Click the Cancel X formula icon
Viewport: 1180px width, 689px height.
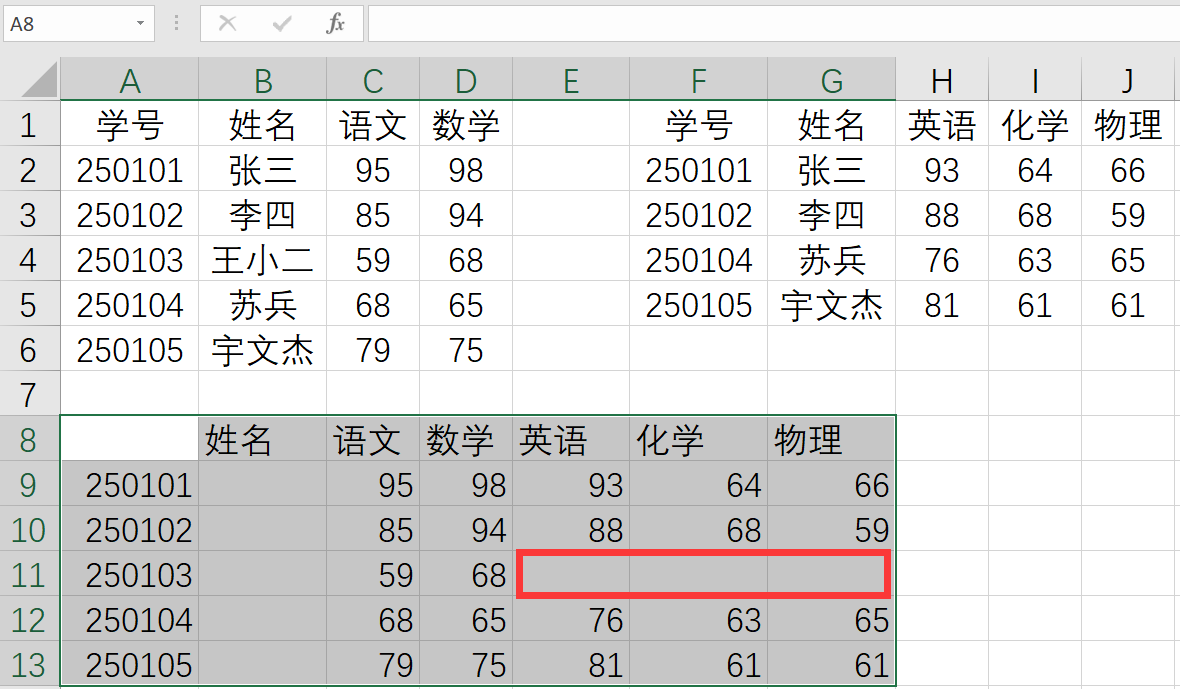[x=228, y=24]
